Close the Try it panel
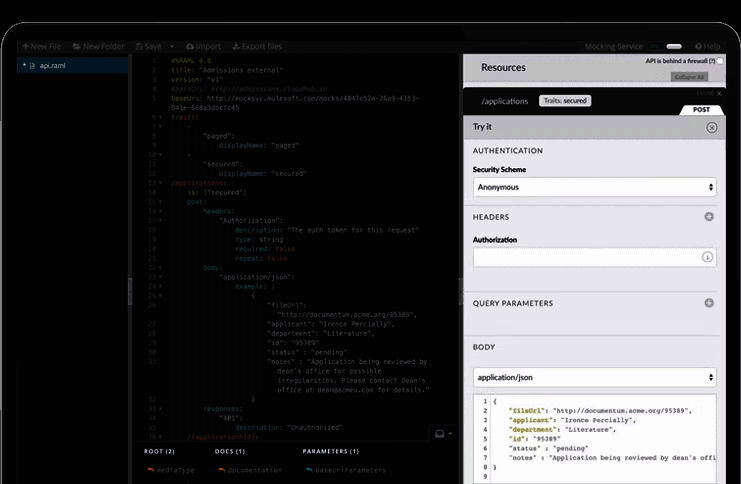The width and height of the screenshot is (741, 484). (x=711, y=127)
